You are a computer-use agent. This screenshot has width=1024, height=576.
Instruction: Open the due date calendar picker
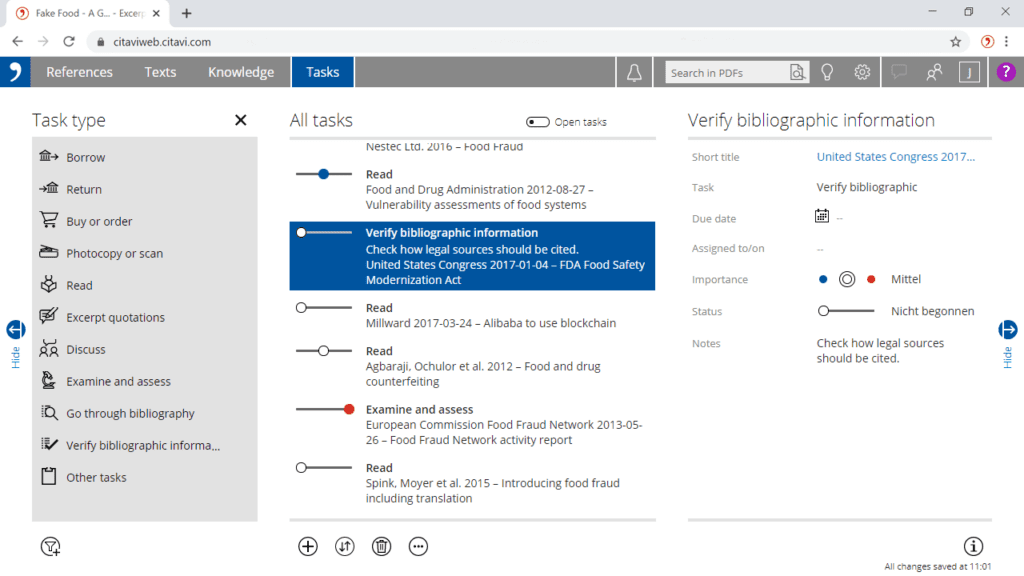click(x=822, y=216)
